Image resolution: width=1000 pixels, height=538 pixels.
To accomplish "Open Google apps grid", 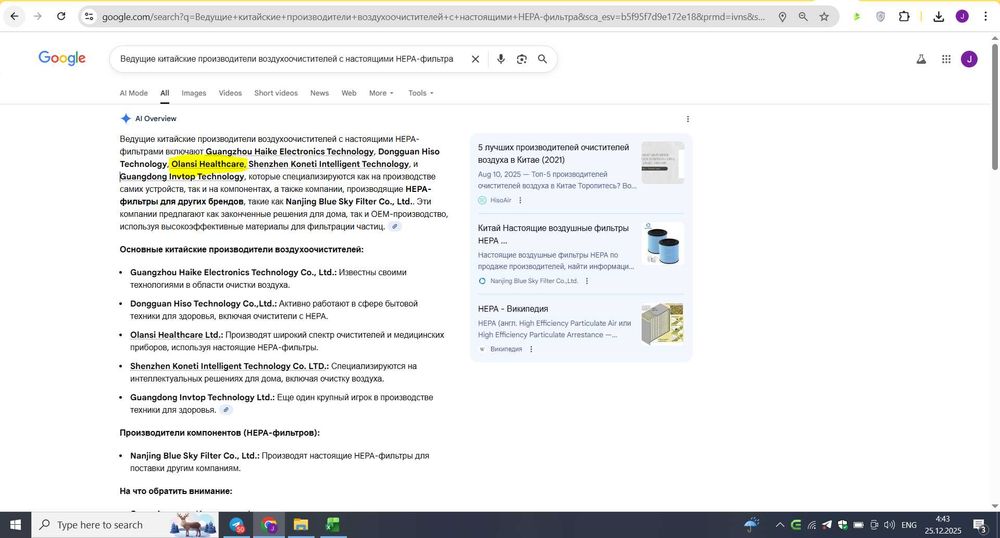I will (x=946, y=59).
